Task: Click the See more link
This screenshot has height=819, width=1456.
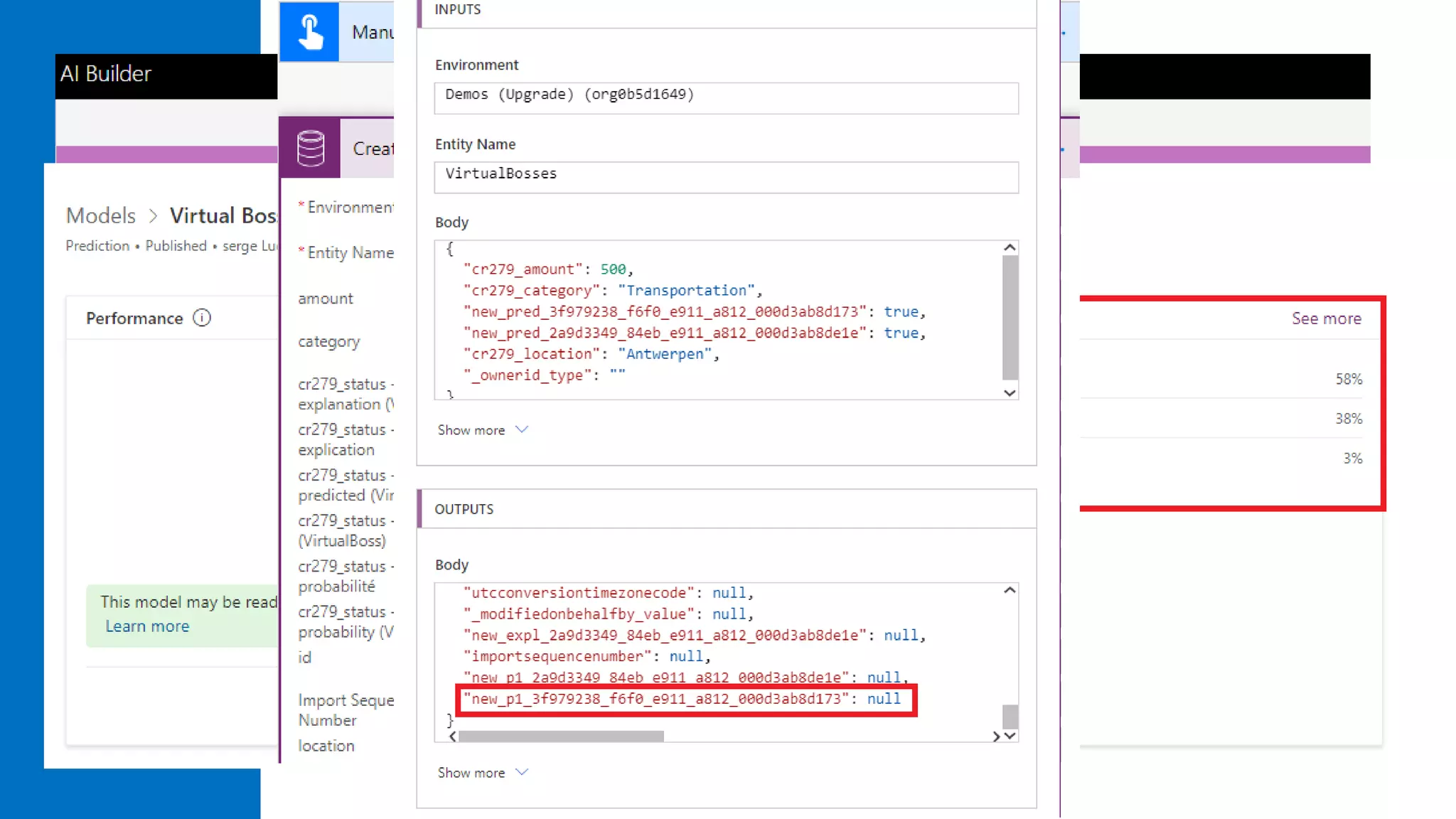Action: click(1326, 318)
